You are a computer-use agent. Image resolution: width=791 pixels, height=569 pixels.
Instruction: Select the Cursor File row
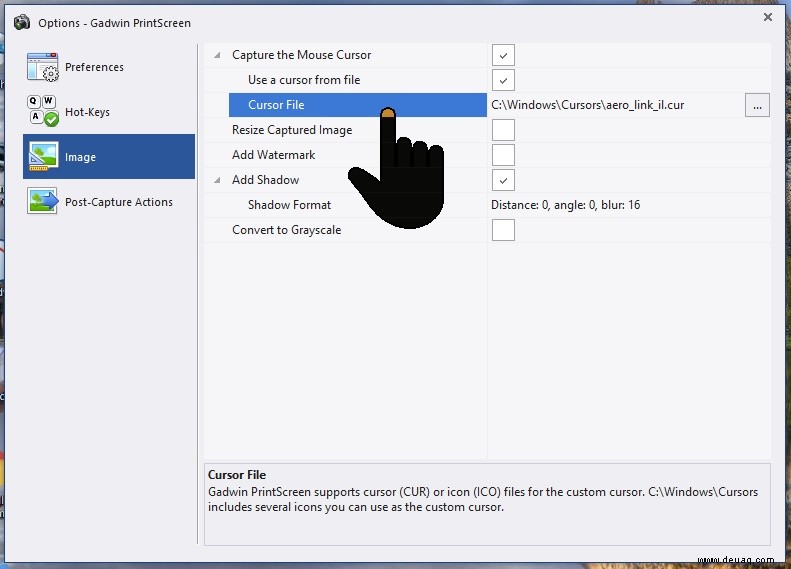pos(358,105)
